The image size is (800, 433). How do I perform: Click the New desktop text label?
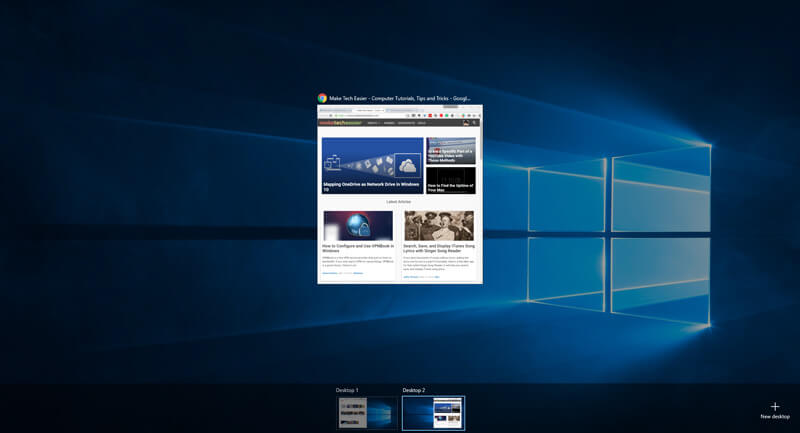(775, 417)
